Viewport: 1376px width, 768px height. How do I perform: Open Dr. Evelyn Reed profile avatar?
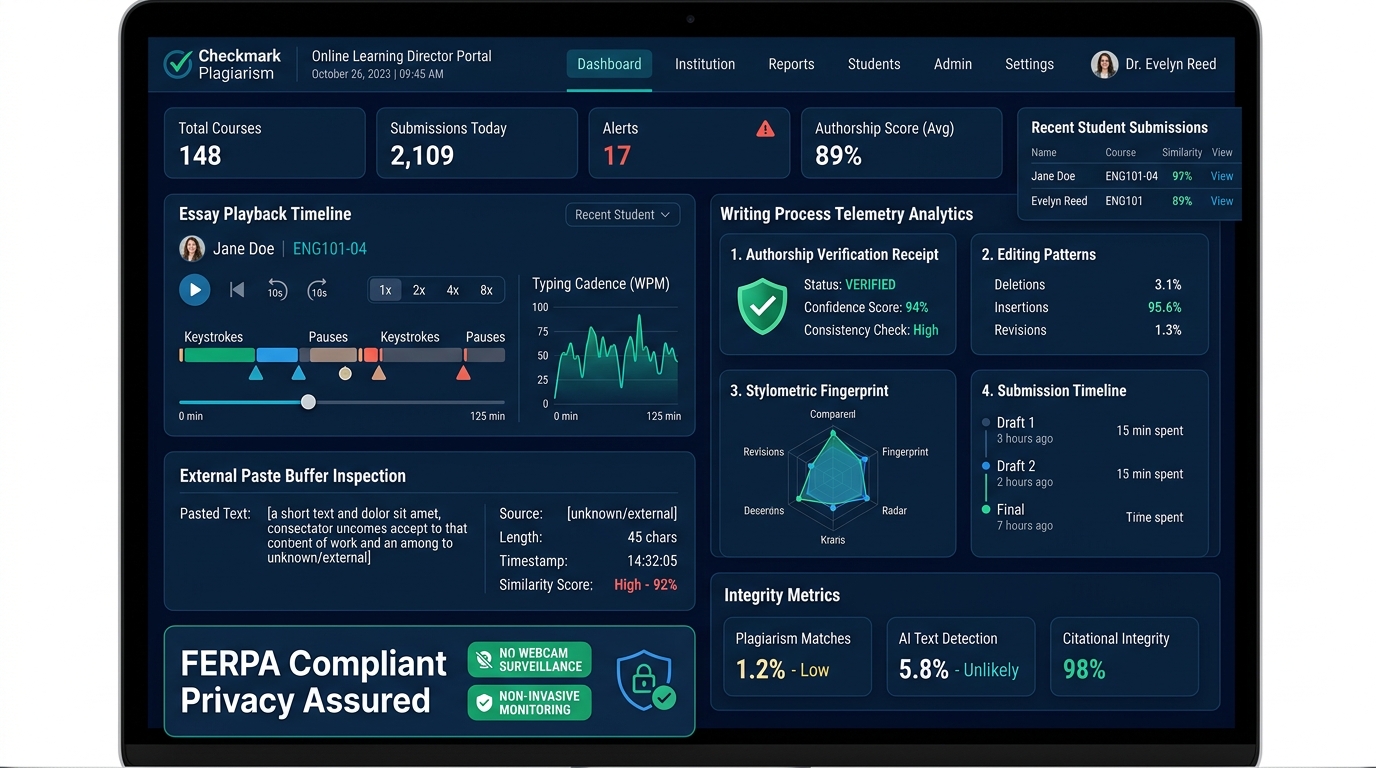(1104, 64)
